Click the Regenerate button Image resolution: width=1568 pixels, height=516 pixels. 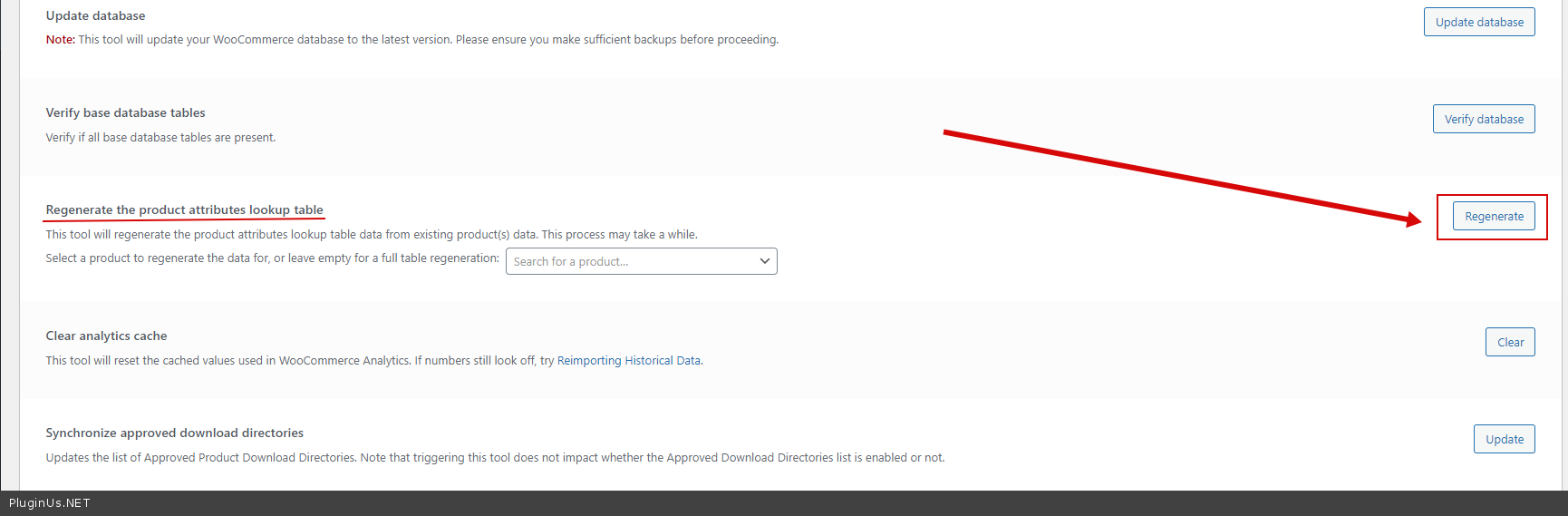1493,217
